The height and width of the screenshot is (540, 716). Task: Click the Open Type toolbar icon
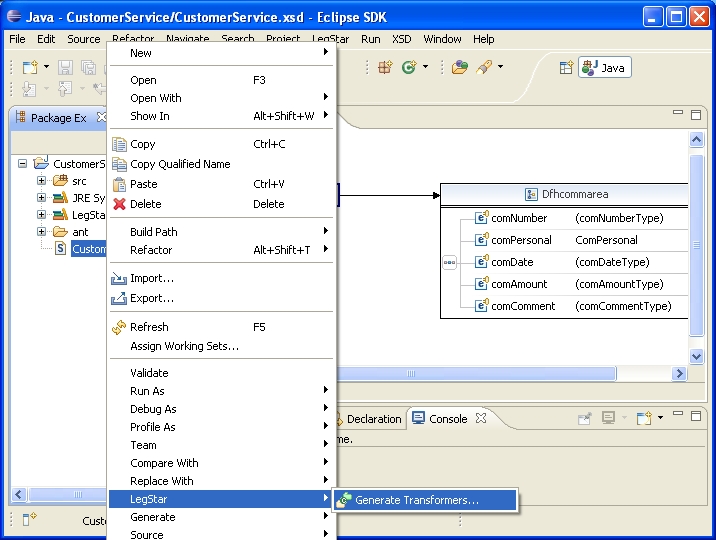460,67
